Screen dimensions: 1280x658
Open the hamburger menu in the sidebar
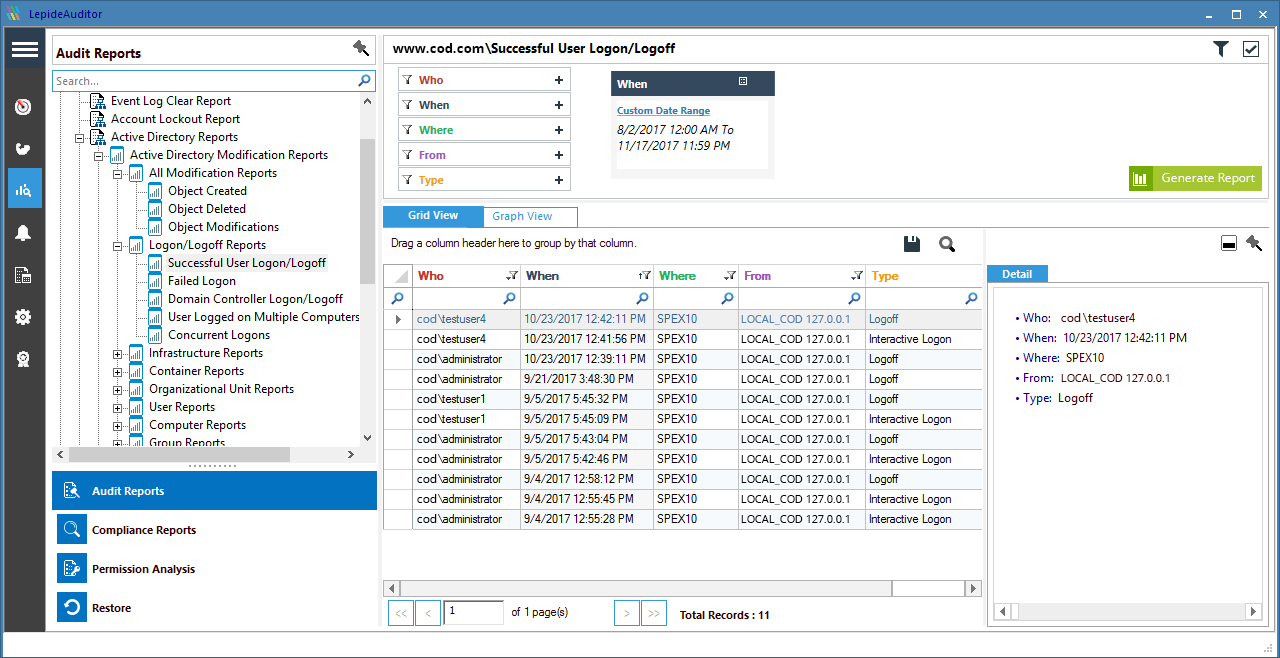click(x=25, y=49)
